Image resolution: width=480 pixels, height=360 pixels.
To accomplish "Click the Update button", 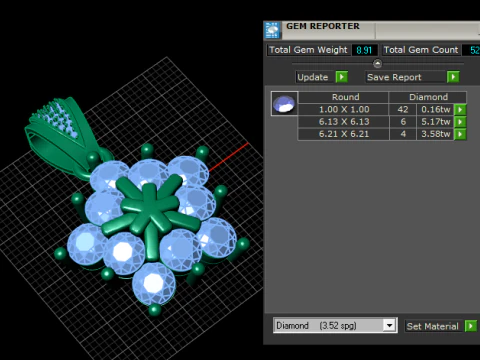I will coord(316,77).
